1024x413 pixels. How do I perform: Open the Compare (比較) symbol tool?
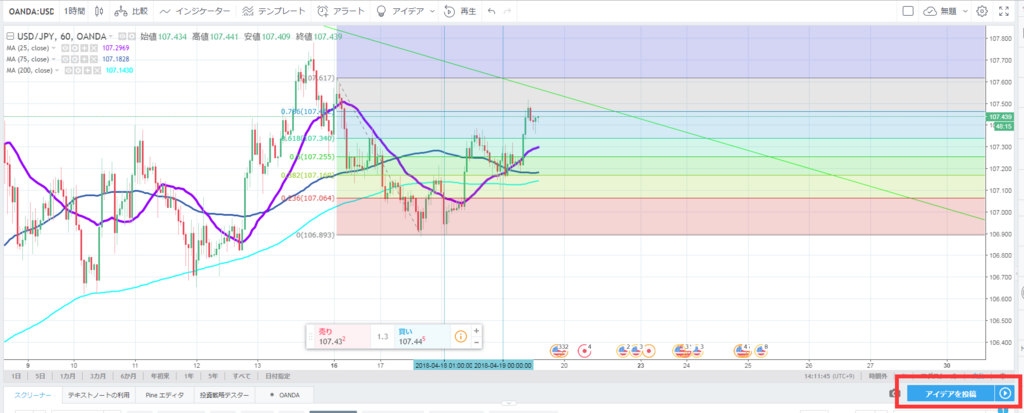pyautogui.click(x=131, y=11)
